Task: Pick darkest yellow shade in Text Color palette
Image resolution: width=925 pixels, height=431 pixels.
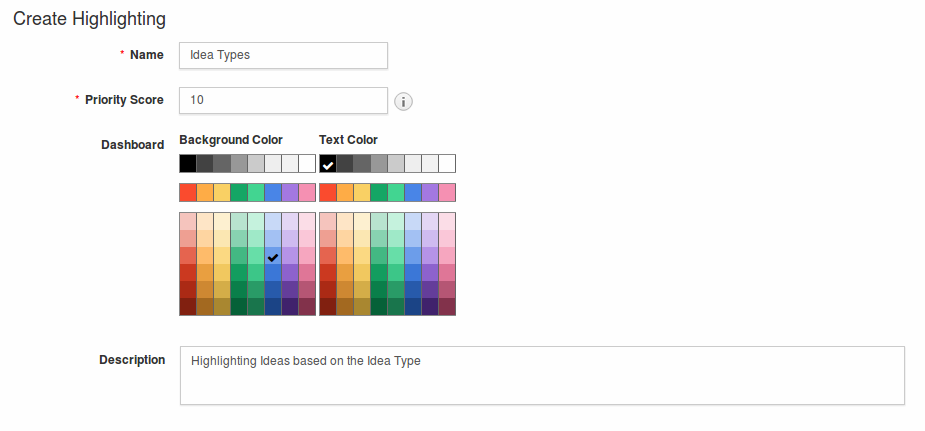Action: point(362,307)
